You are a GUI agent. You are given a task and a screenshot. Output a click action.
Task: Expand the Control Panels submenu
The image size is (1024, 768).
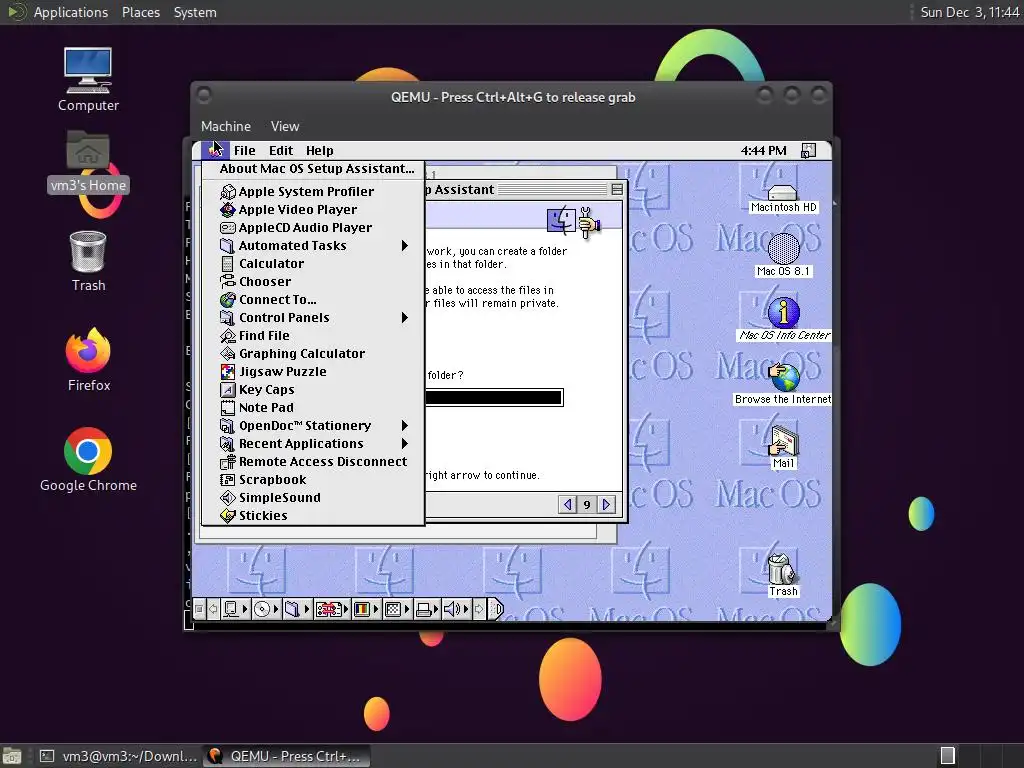tap(313, 317)
